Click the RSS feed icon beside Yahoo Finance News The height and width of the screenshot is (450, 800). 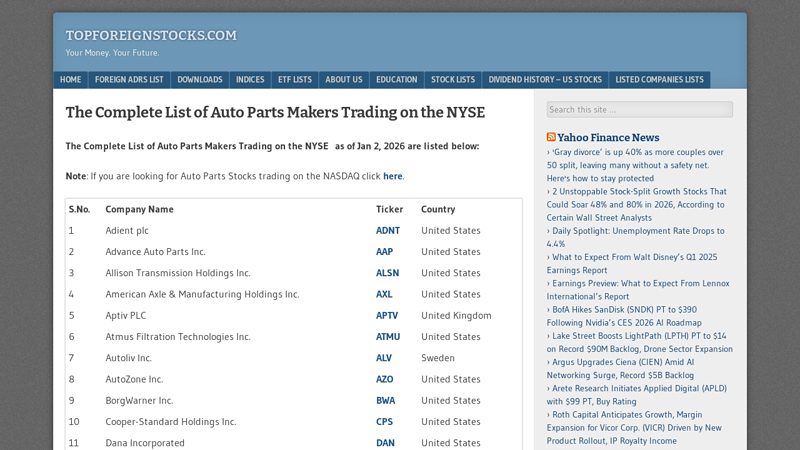(x=551, y=137)
